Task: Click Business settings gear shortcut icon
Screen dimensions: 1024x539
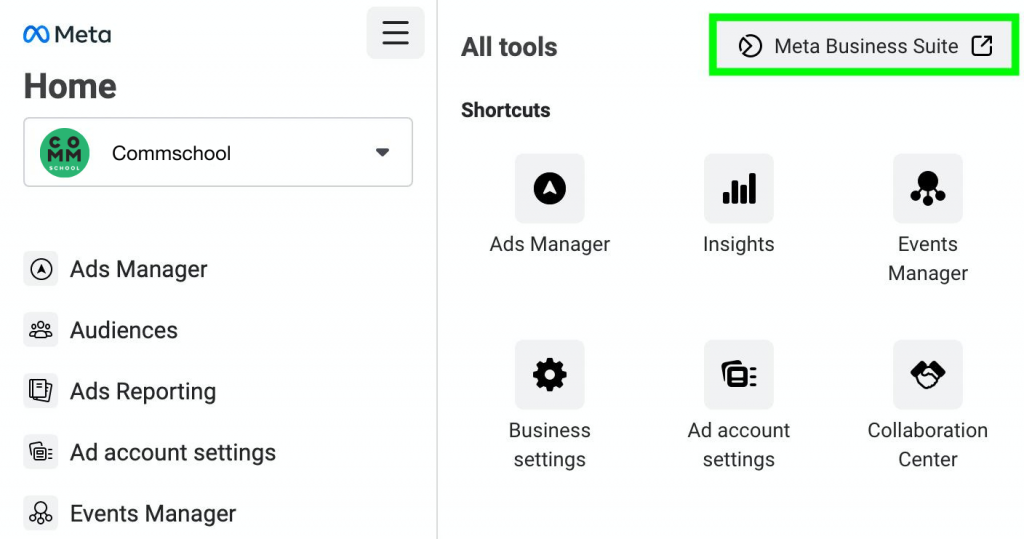Action: click(550, 375)
